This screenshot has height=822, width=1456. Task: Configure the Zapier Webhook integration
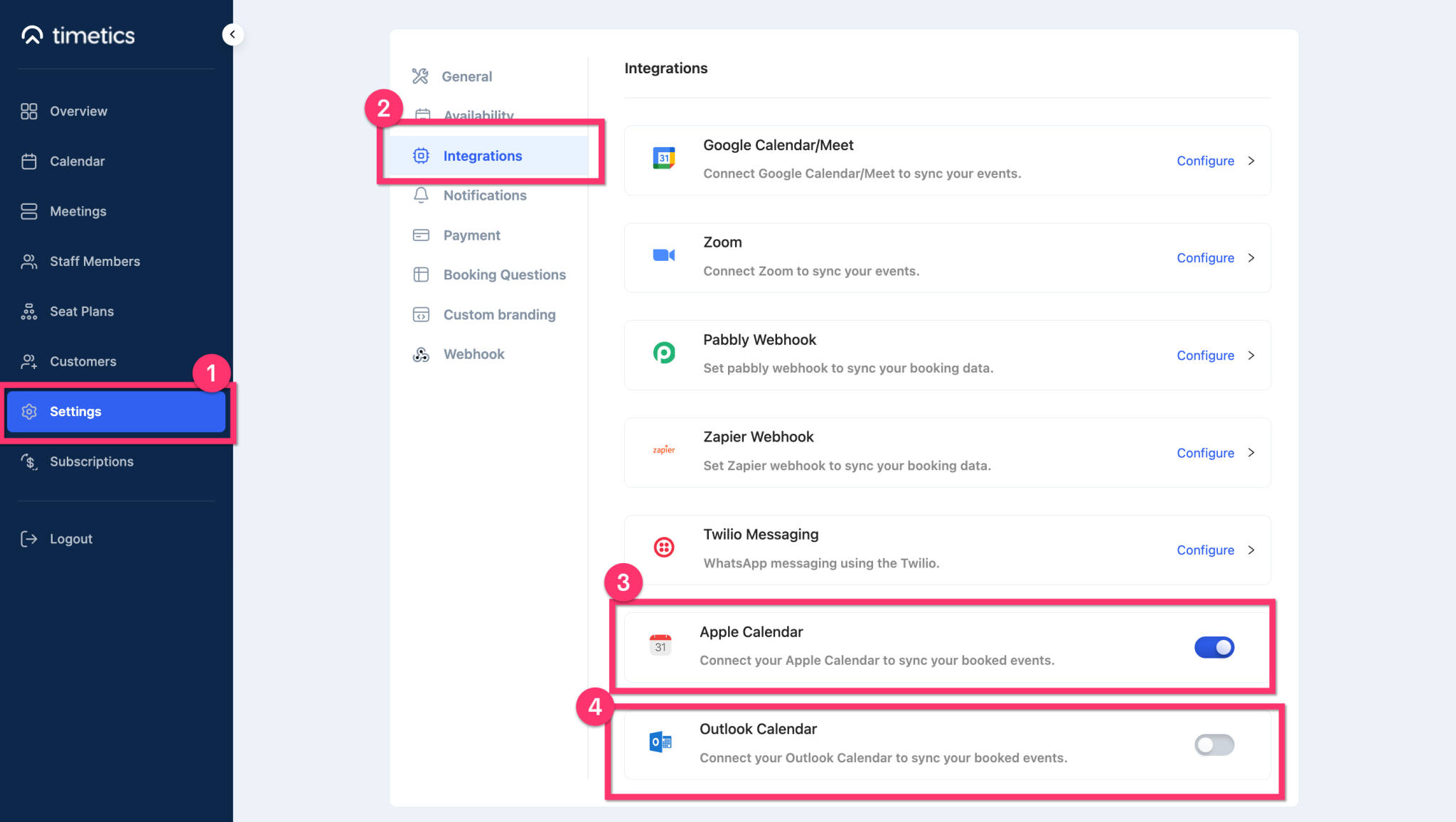tap(1205, 453)
